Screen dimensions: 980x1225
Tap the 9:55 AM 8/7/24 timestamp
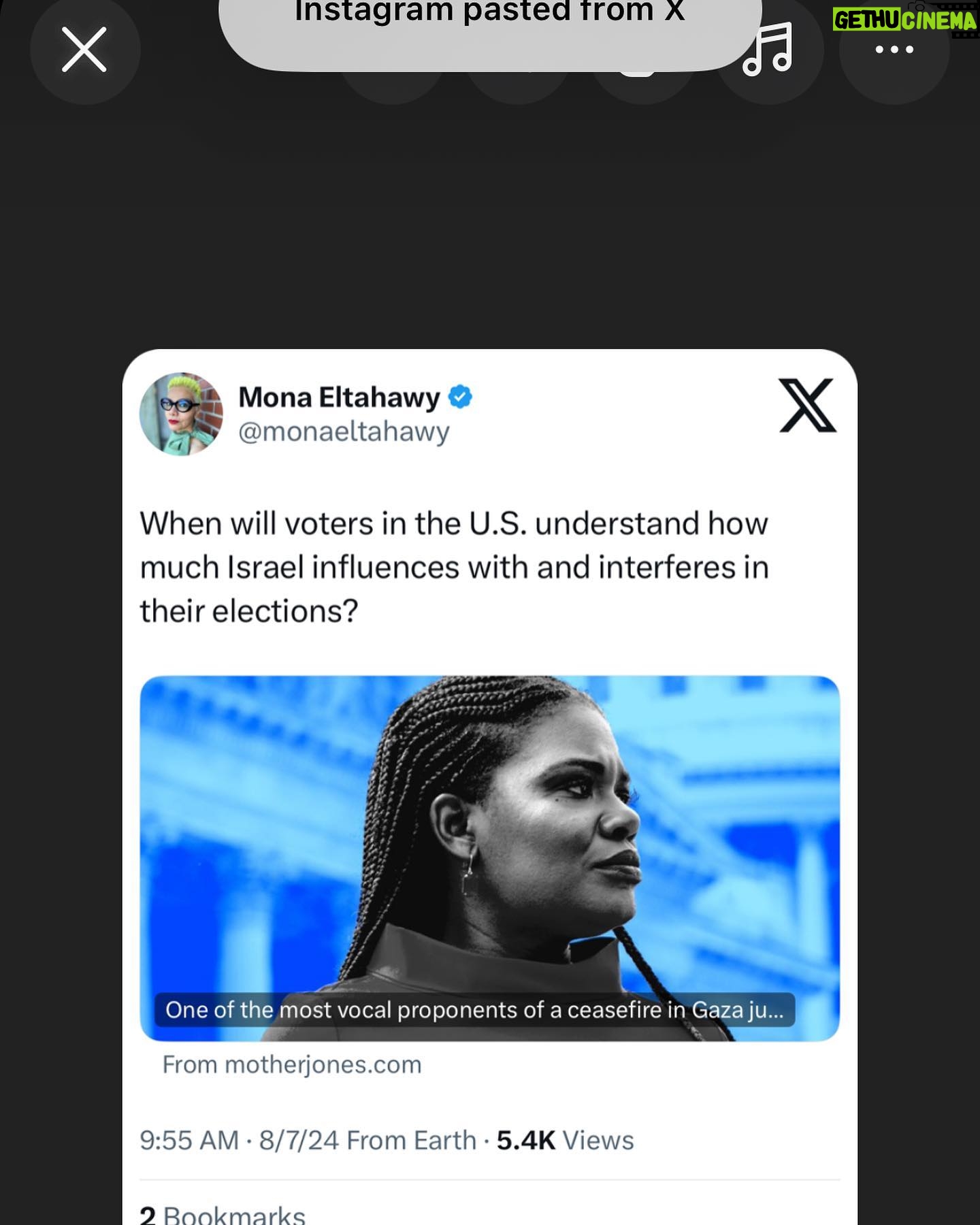point(239,1141)
